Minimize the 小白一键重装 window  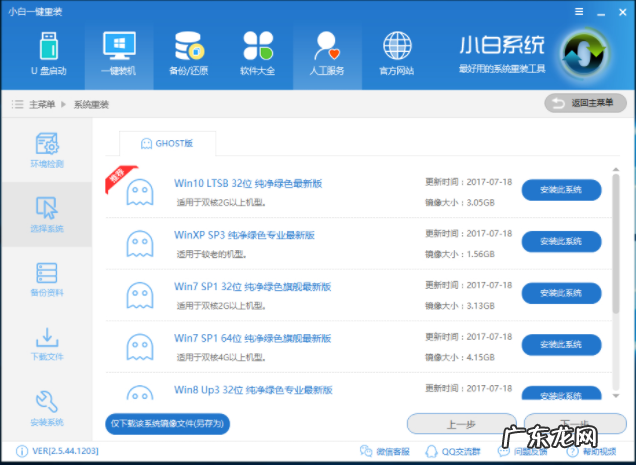(601, 13)
